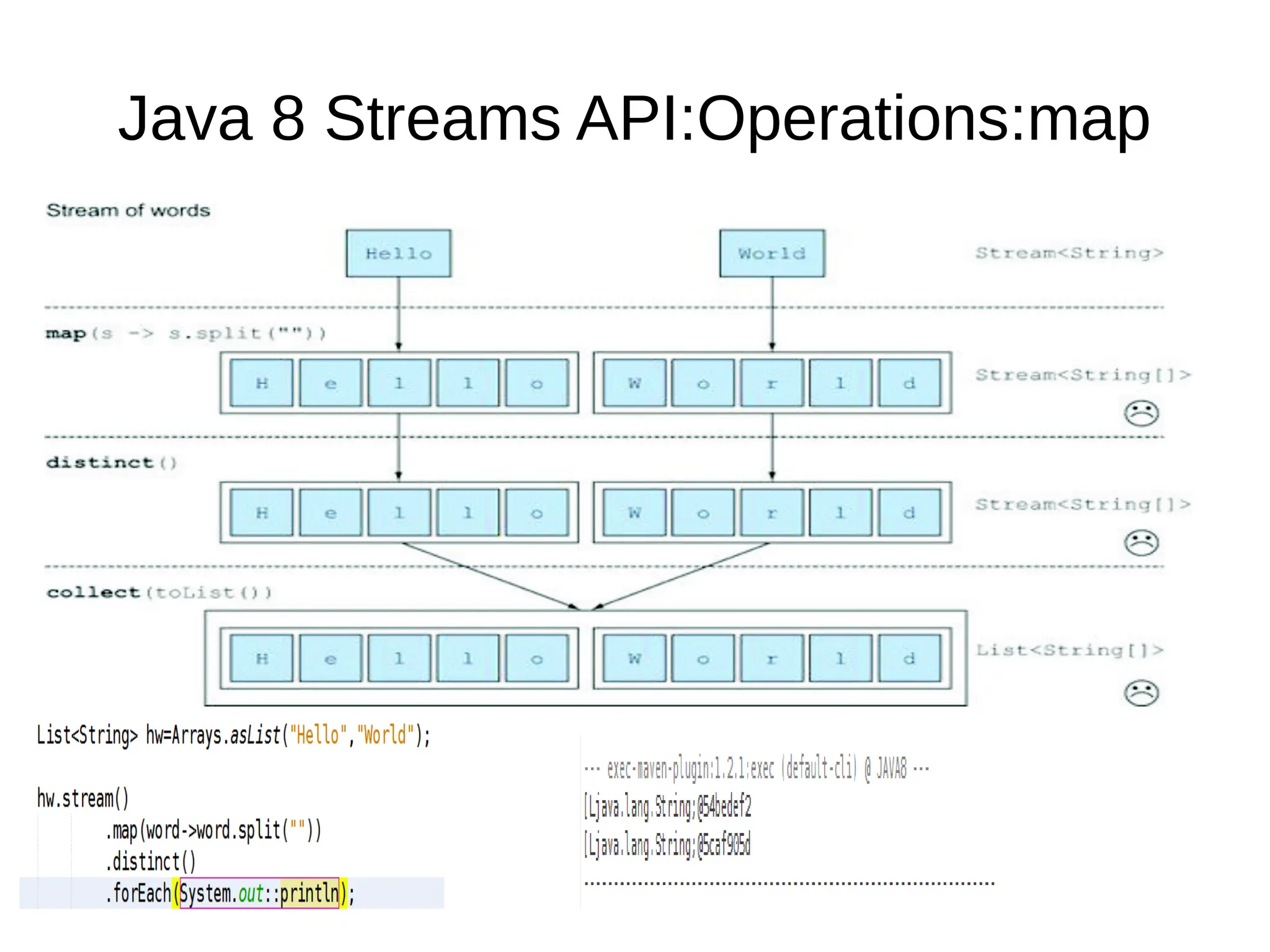The height and width of the screenshot is (952, 1270).
Task: Click the "H" box in the map row
Action: pos(262,383)
